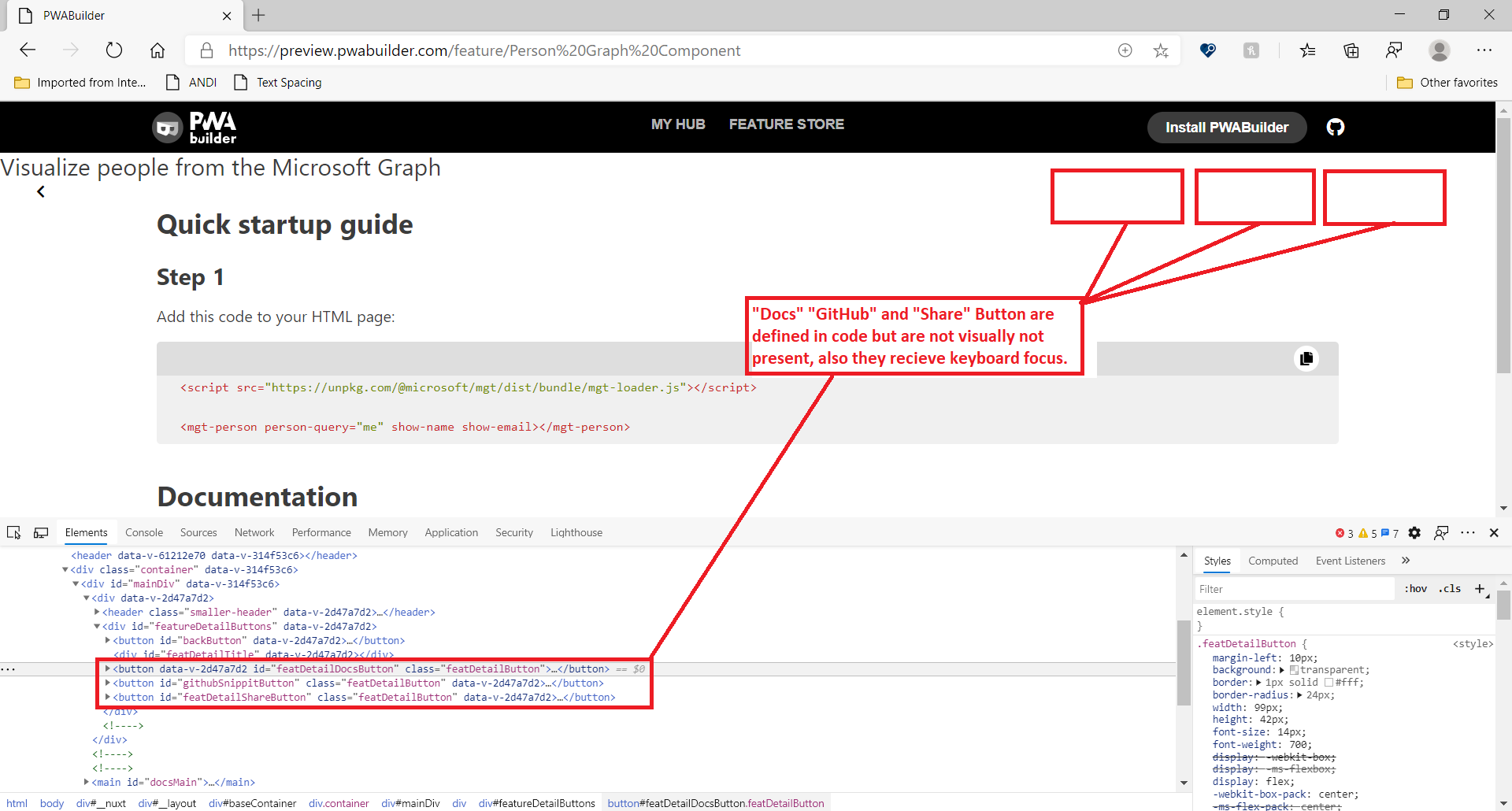Select div#featureDetailButtons breadcrumb
The width and height of the screenshot is (1512, 811).
(x=537, y=803)
